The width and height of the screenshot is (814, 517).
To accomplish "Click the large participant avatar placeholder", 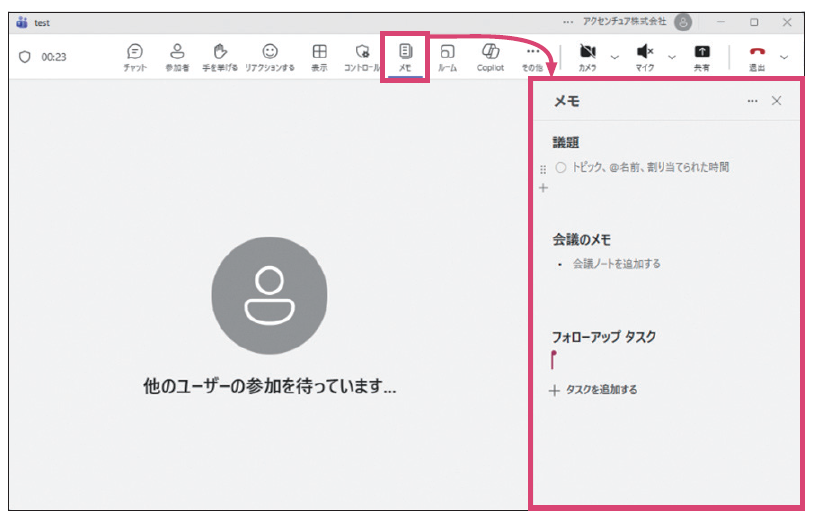I will 269,295.
